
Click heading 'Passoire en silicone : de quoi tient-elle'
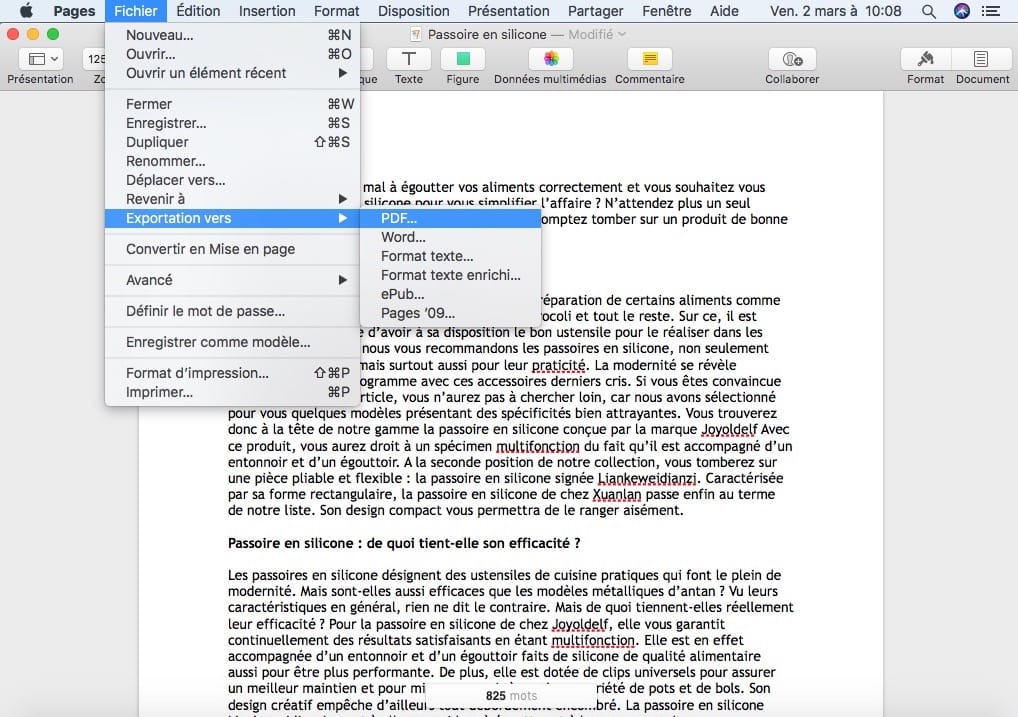(404, 544)
